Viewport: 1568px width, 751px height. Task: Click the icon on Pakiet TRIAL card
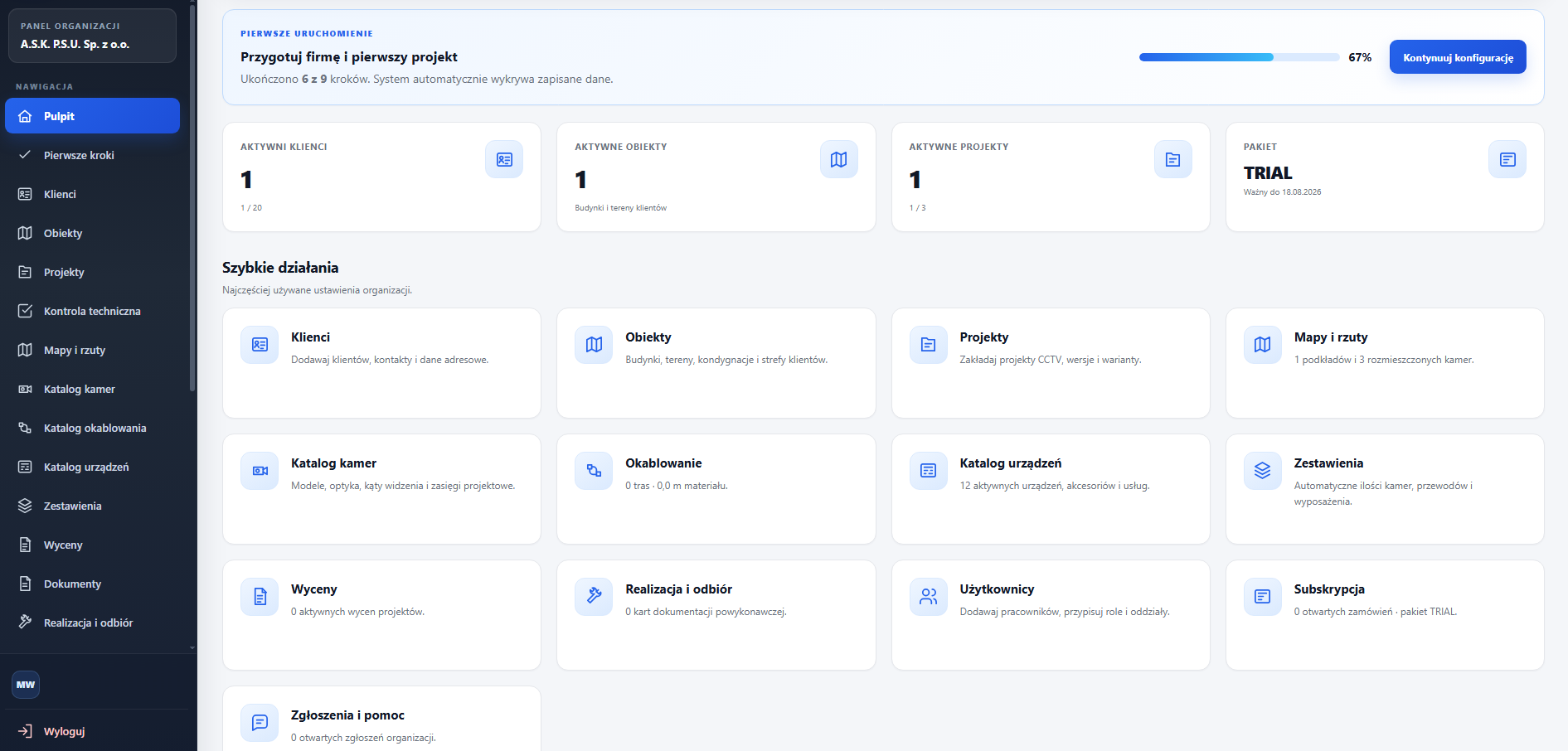1507,159
